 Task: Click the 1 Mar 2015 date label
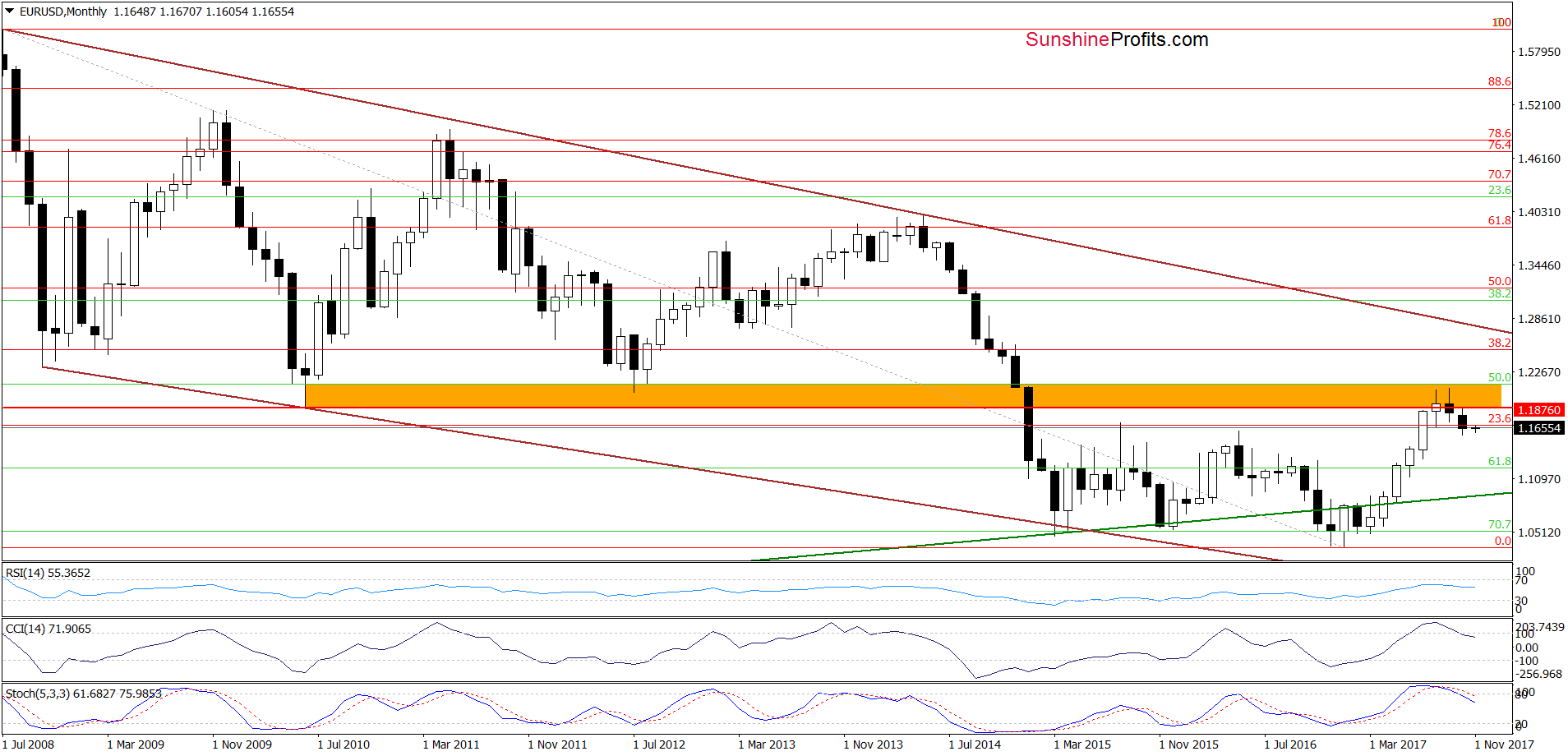click(1082, 744)
